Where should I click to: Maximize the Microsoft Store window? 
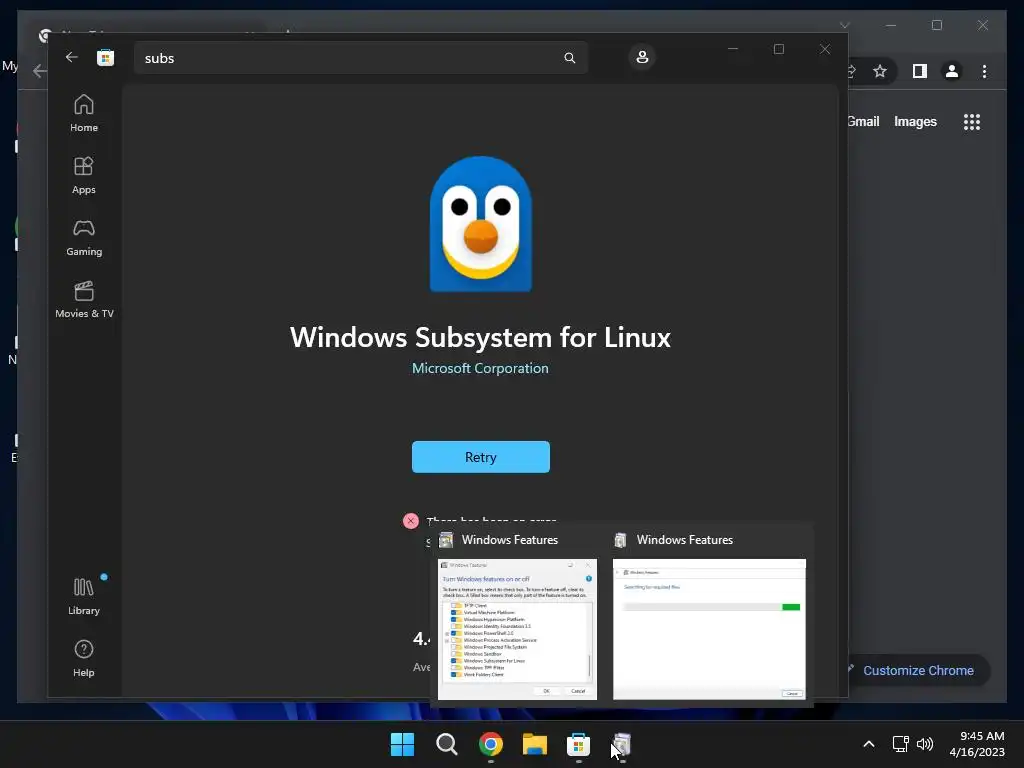tap(778, 49)
